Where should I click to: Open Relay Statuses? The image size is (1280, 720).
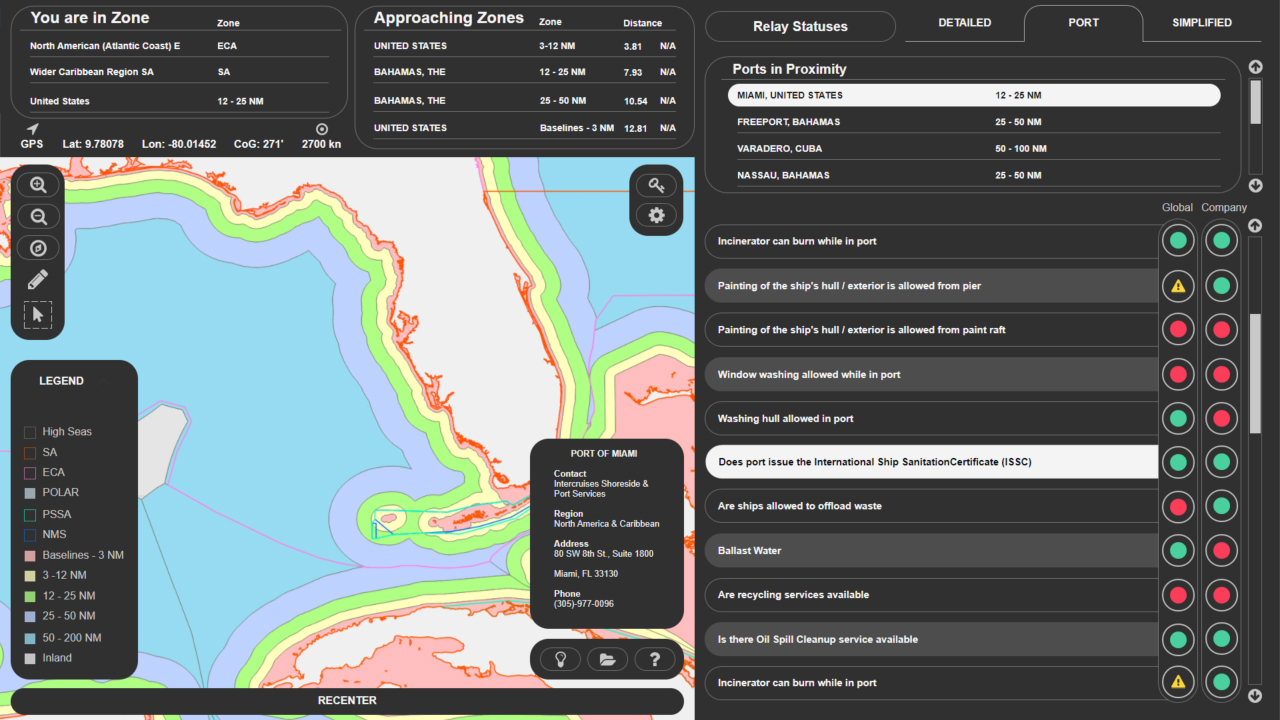click(800, 27)
